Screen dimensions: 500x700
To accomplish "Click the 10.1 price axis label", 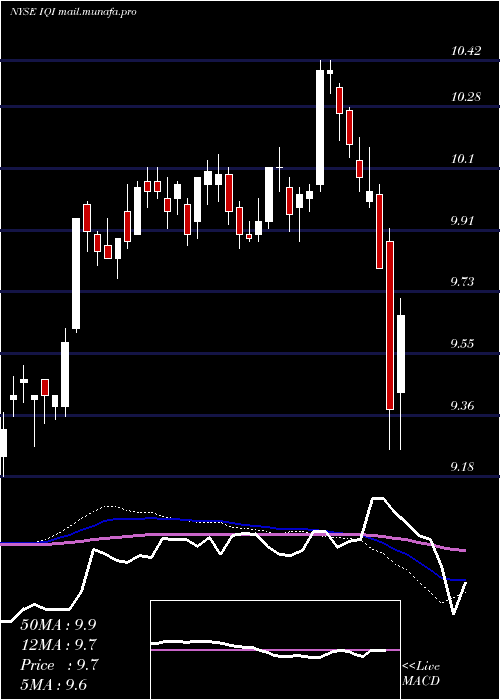I will [462, 159].
